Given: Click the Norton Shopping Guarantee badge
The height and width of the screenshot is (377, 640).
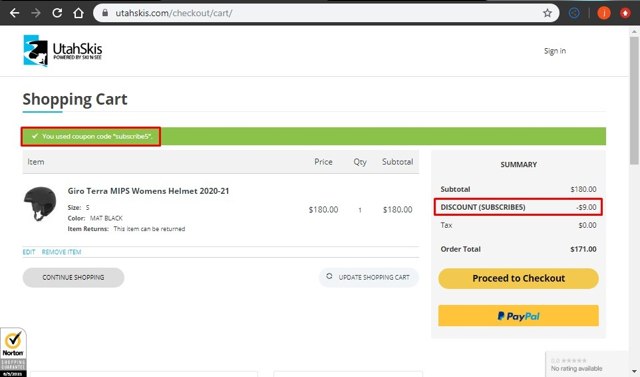Looking at the screenshot, I should (x=13, y=353).
